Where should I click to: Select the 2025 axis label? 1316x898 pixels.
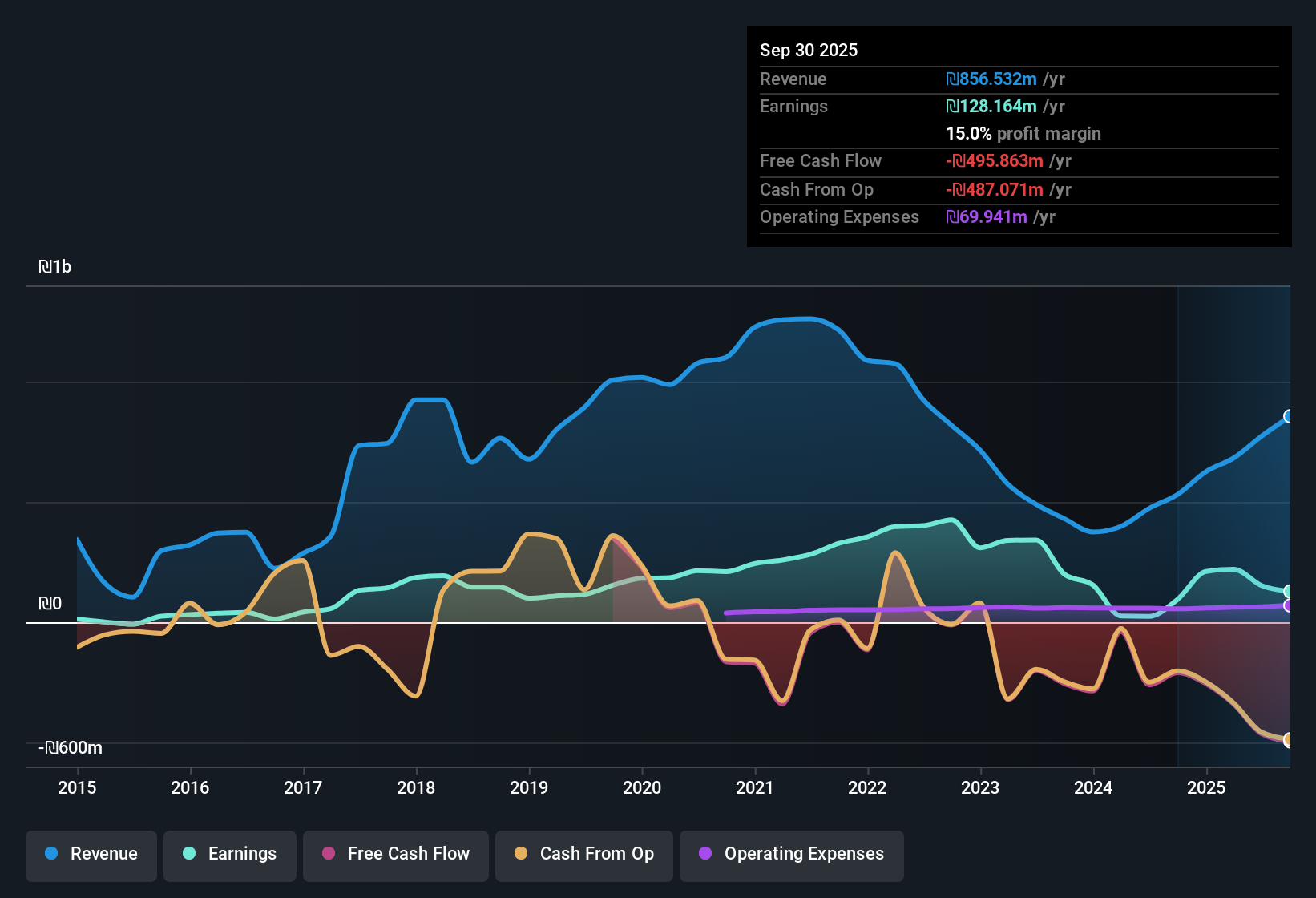[1208, 788]
